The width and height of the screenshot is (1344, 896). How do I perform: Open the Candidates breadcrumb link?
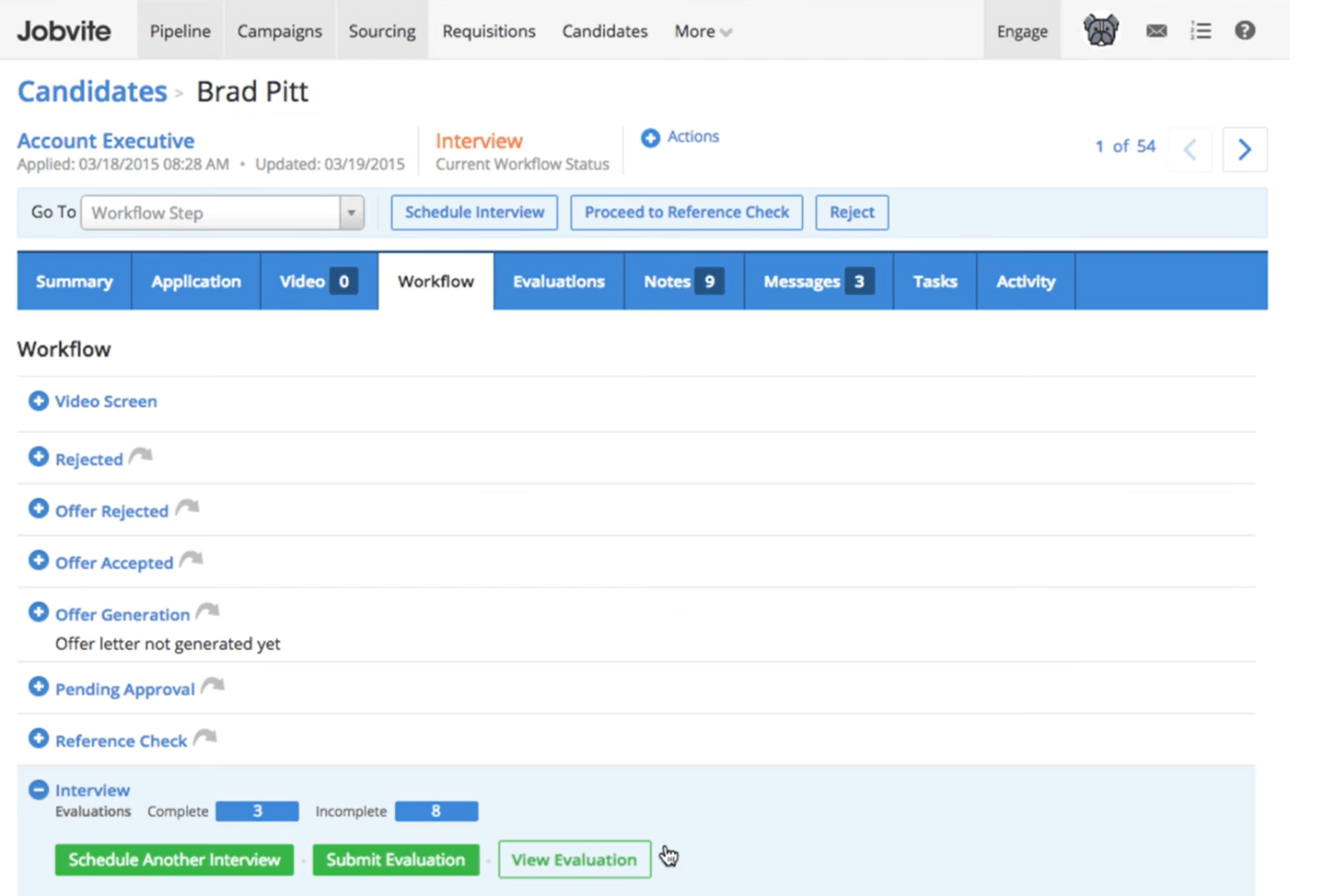point(93,92)
